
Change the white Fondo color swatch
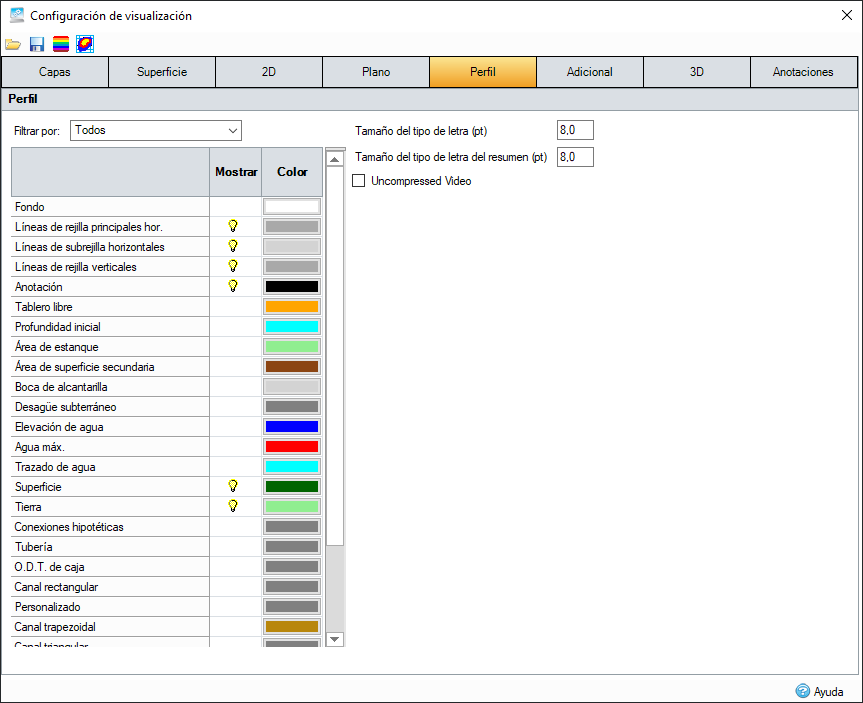tap(292, 206)
